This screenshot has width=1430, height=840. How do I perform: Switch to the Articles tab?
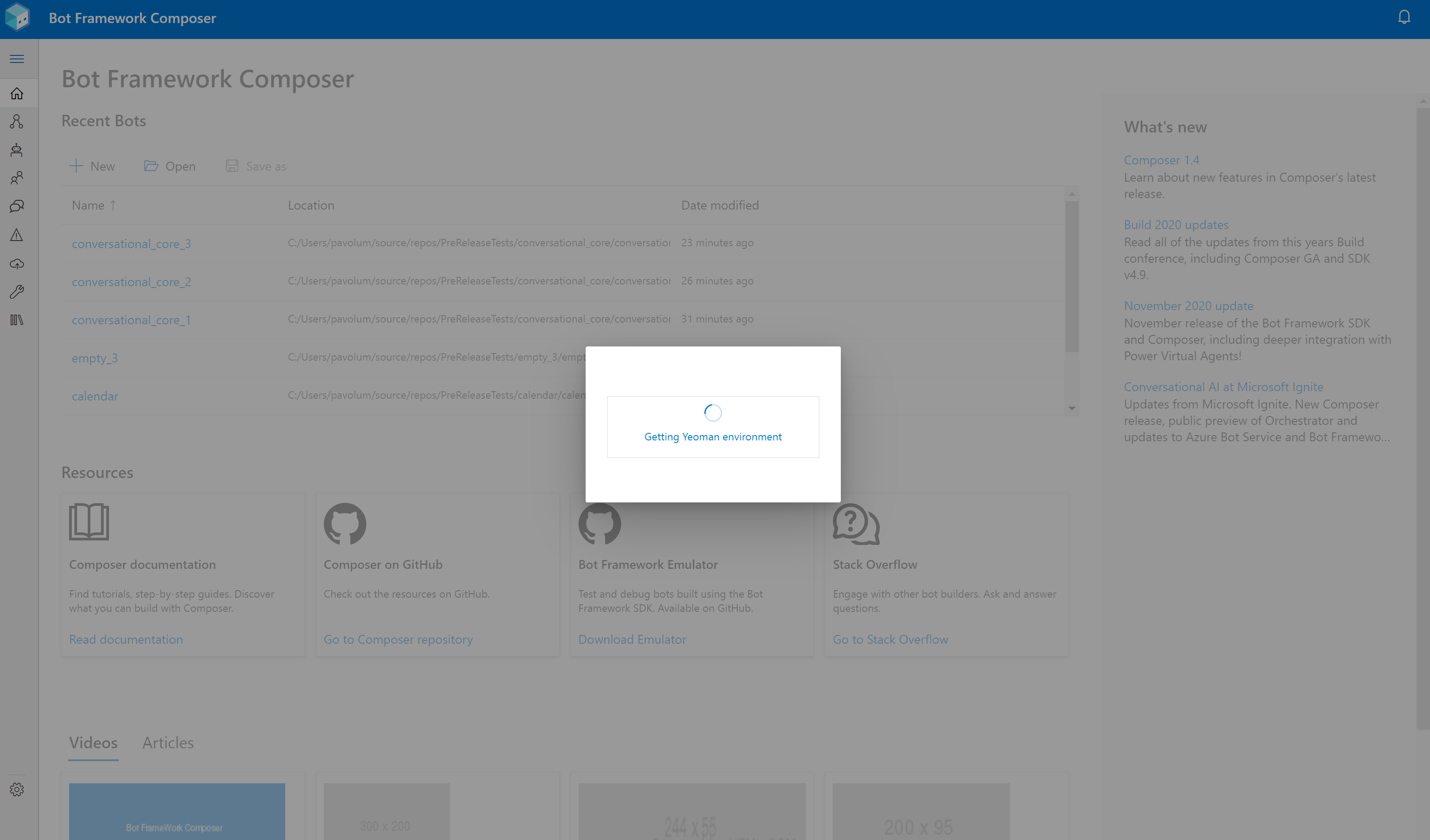(x=168, y=743)
